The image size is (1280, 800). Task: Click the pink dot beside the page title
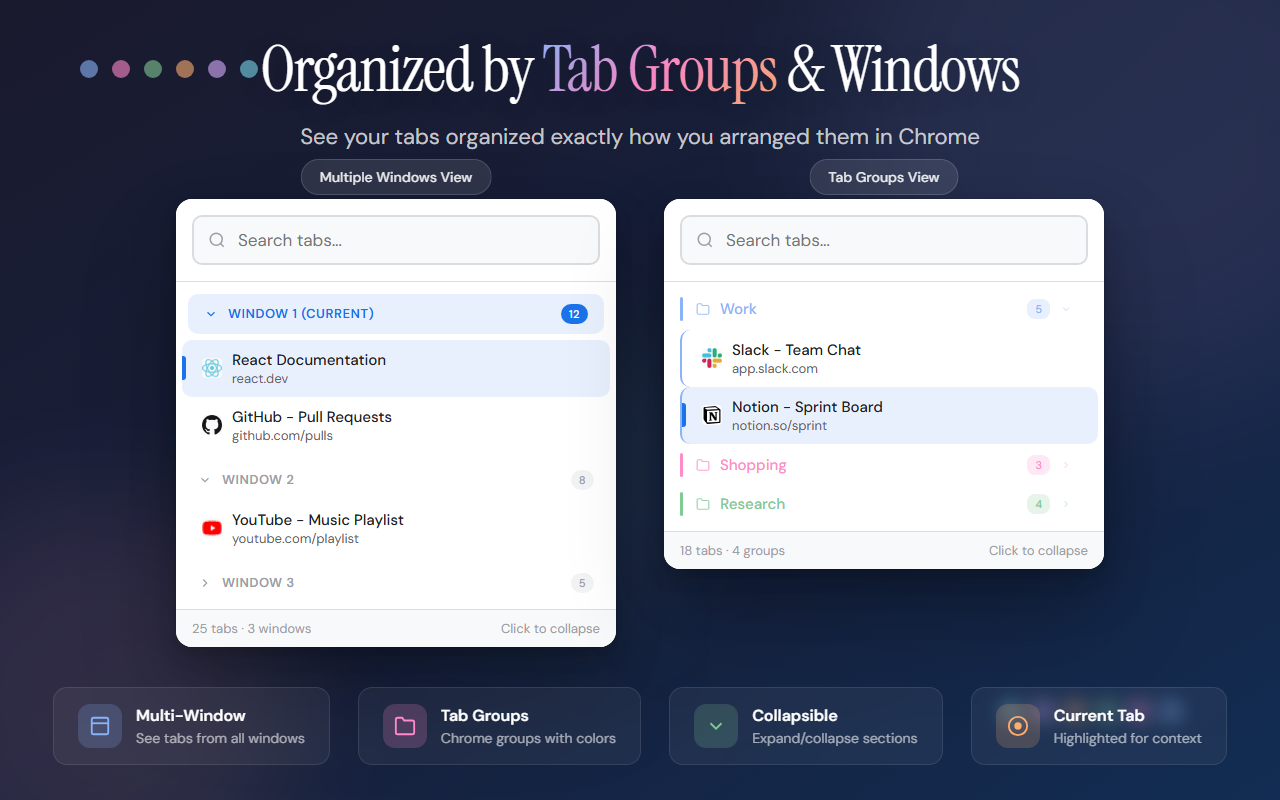[121, 70]
